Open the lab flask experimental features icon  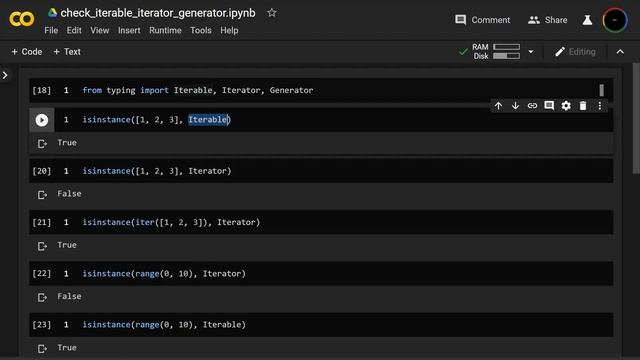click(x=587, y=20)
